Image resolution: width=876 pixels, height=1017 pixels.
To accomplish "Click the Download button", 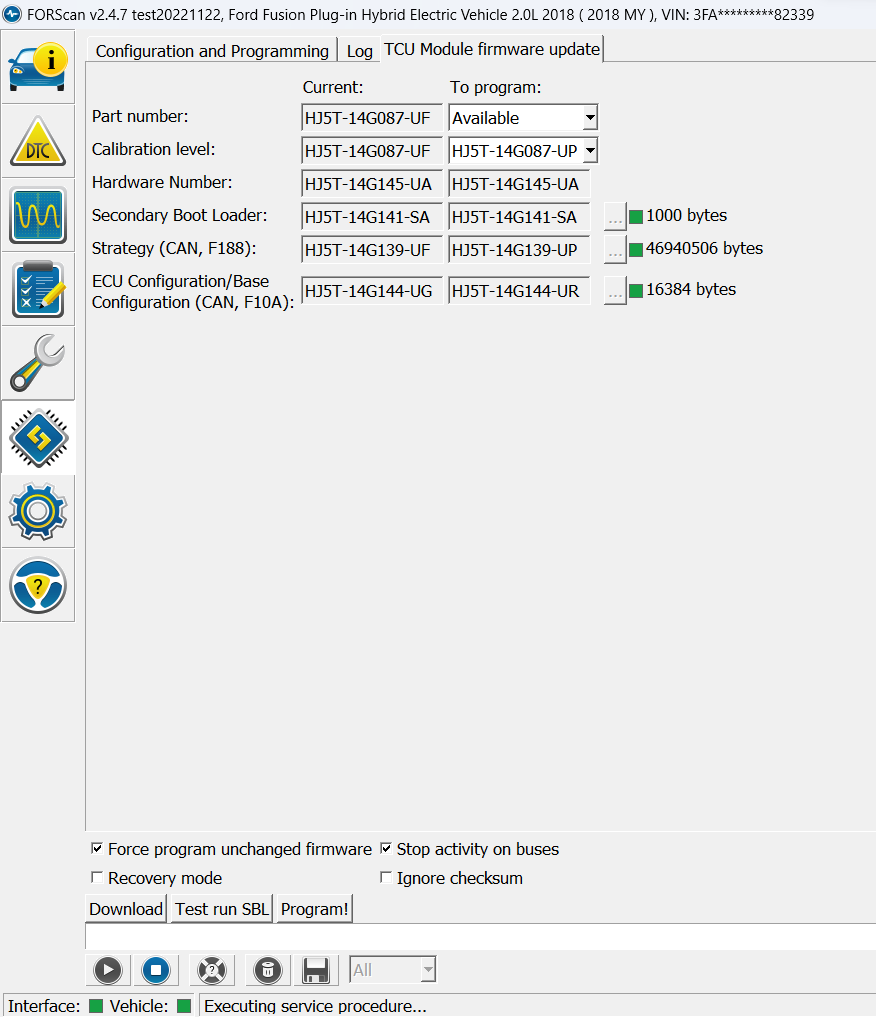I will tap(126, 909).
